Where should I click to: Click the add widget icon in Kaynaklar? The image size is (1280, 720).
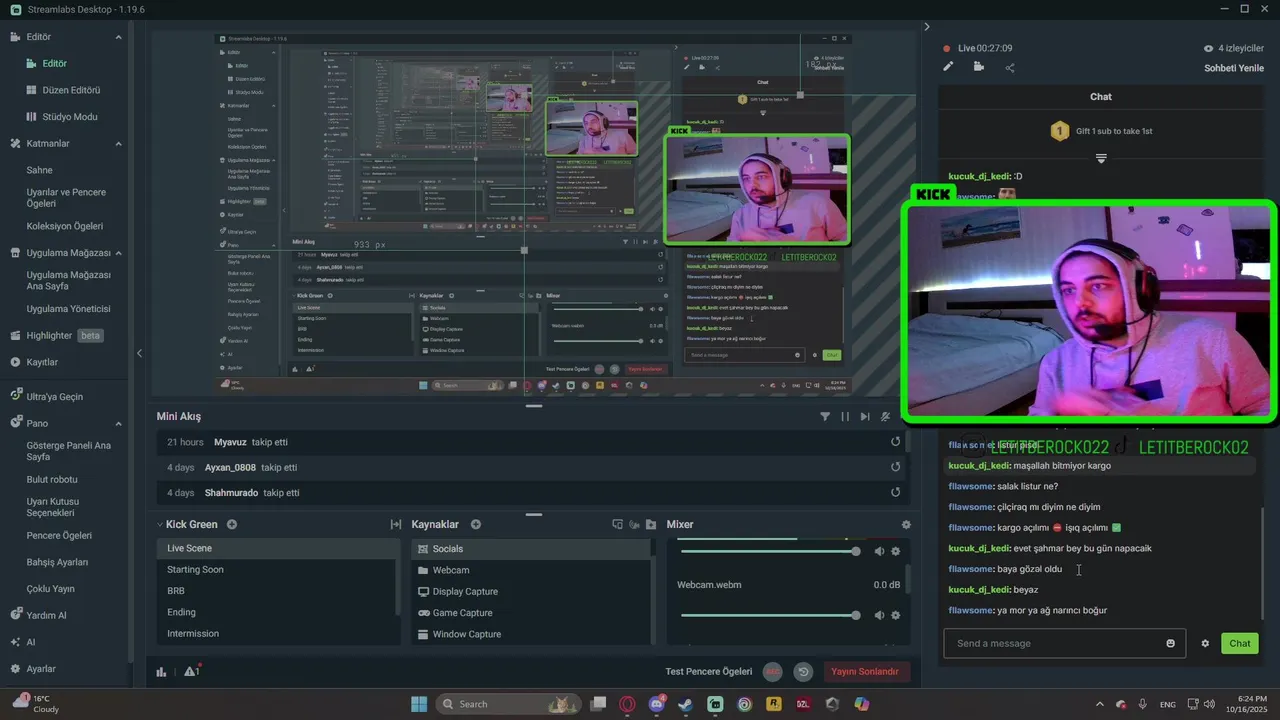coord(617,524)
